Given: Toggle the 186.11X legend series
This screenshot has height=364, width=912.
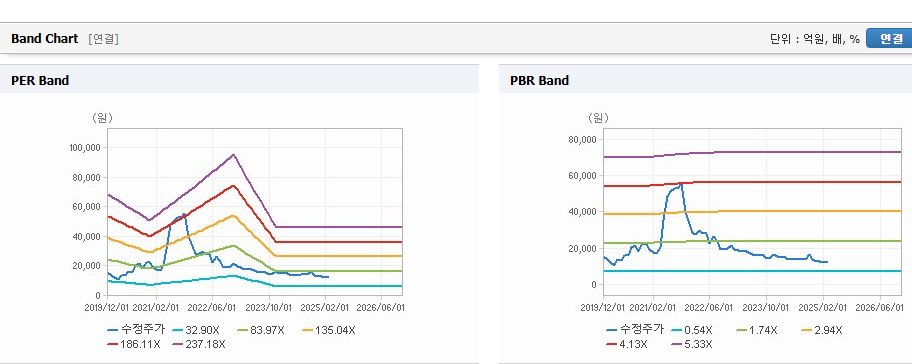Looking at the screenshot, I should point(134,344).
